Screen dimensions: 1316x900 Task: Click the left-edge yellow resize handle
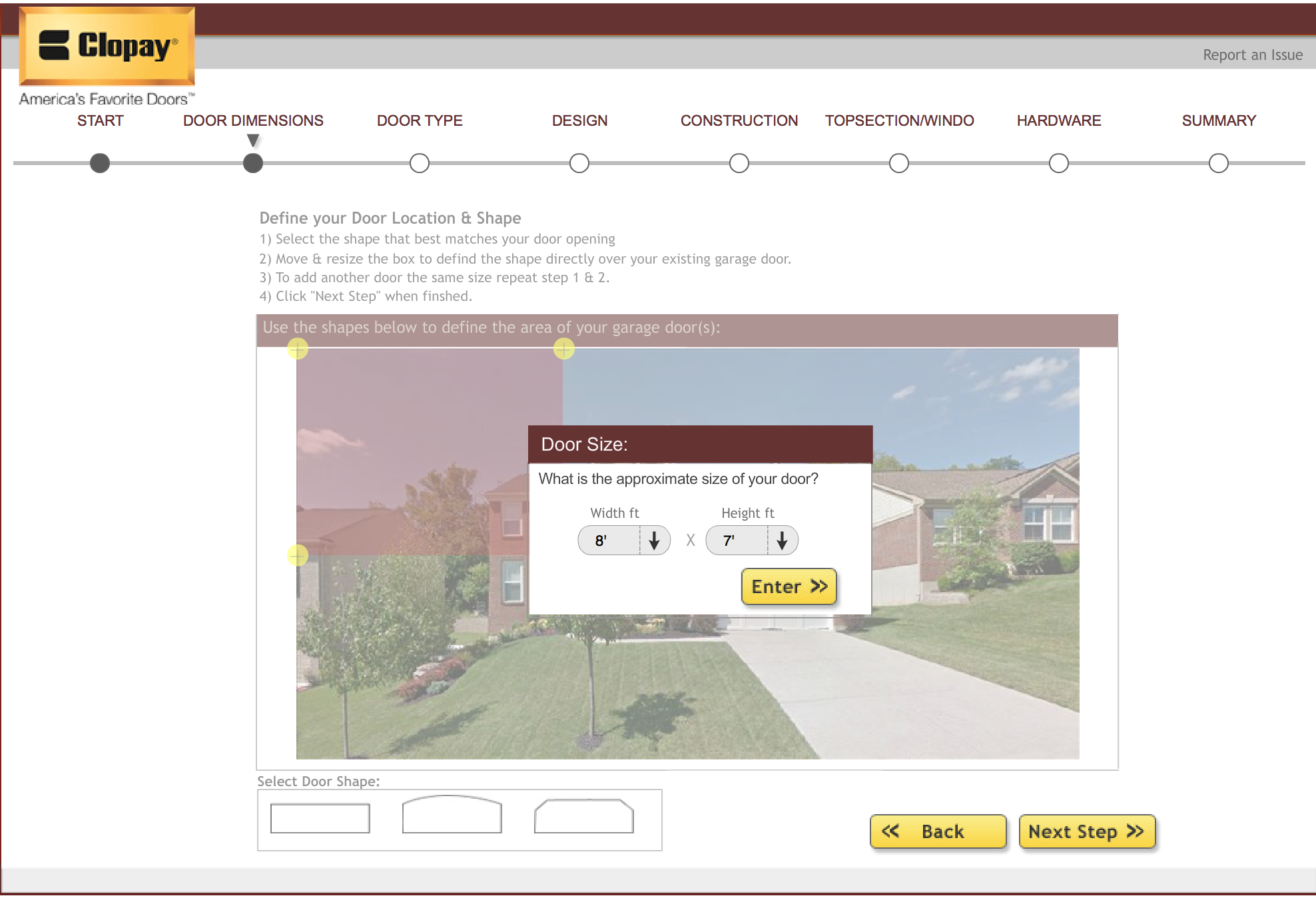coord(298,555)
